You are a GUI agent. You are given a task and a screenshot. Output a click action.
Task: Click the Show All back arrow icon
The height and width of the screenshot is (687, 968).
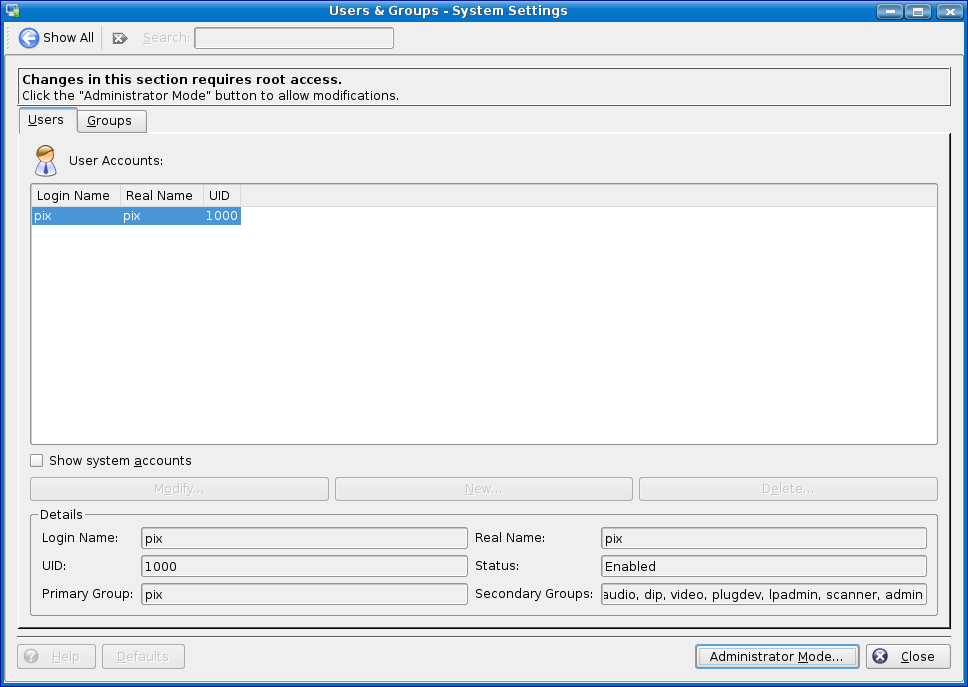coord(29,38)
